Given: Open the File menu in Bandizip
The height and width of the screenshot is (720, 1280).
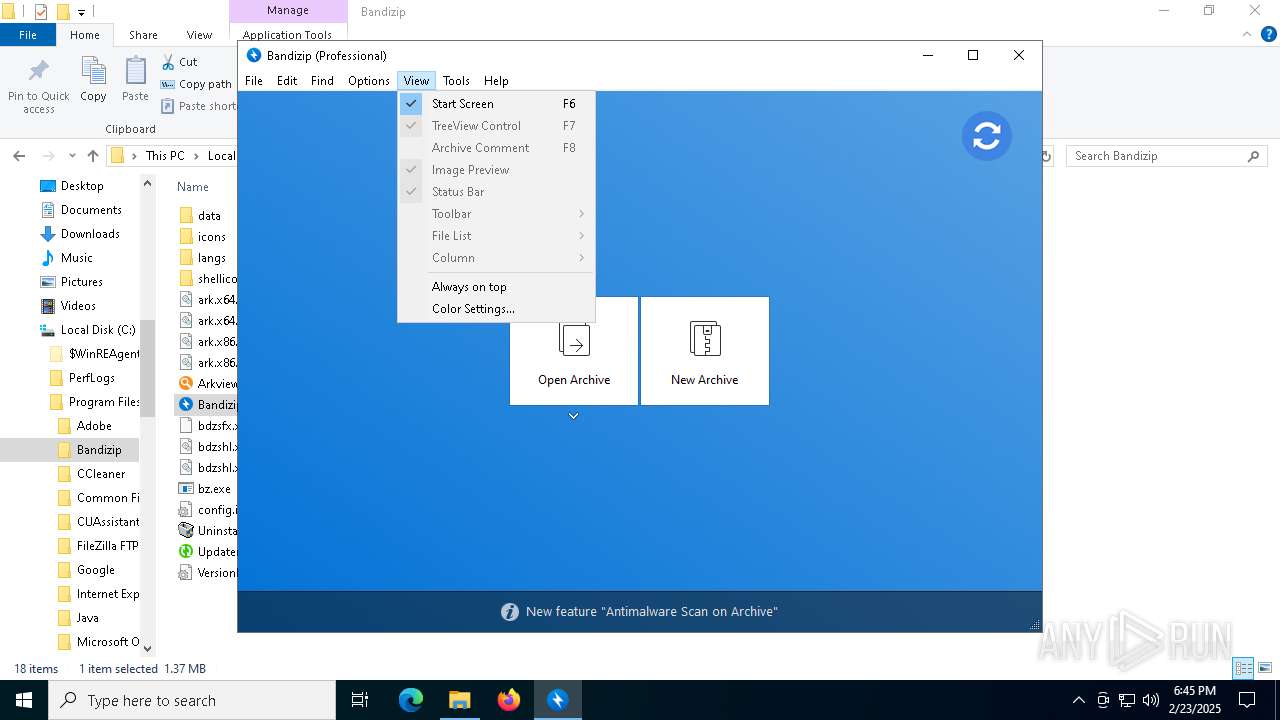Looking at the screenshot, I should click(x=254, y=81).
